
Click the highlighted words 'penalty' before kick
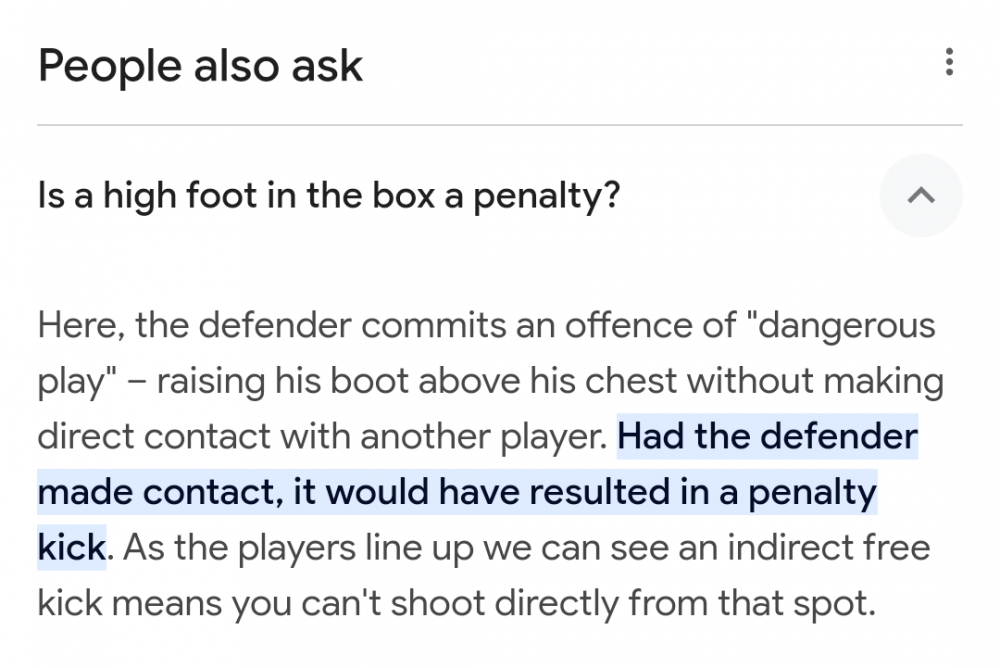tap(812, 493)
